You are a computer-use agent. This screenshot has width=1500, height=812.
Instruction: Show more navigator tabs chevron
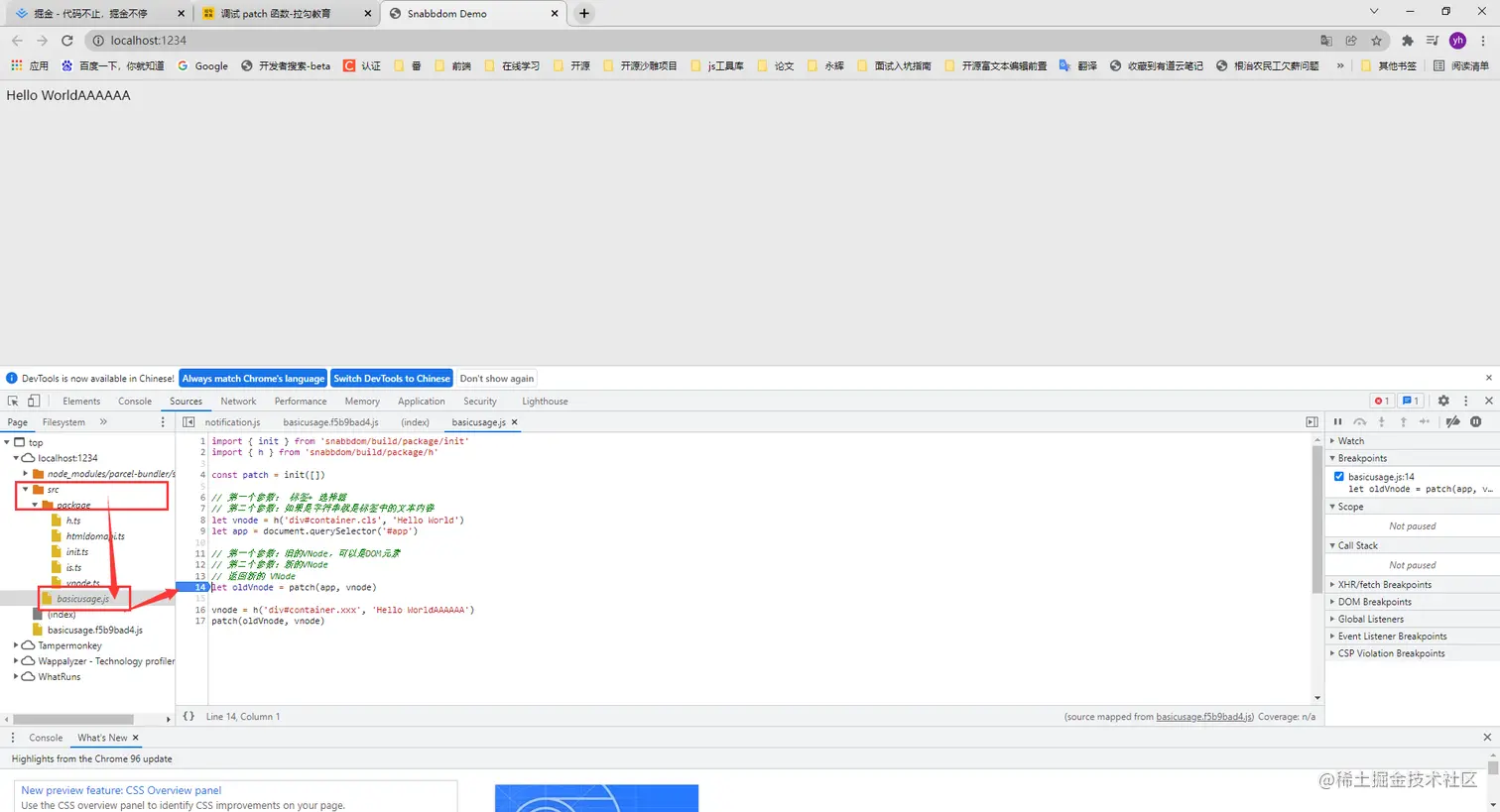tap(103, 422)
